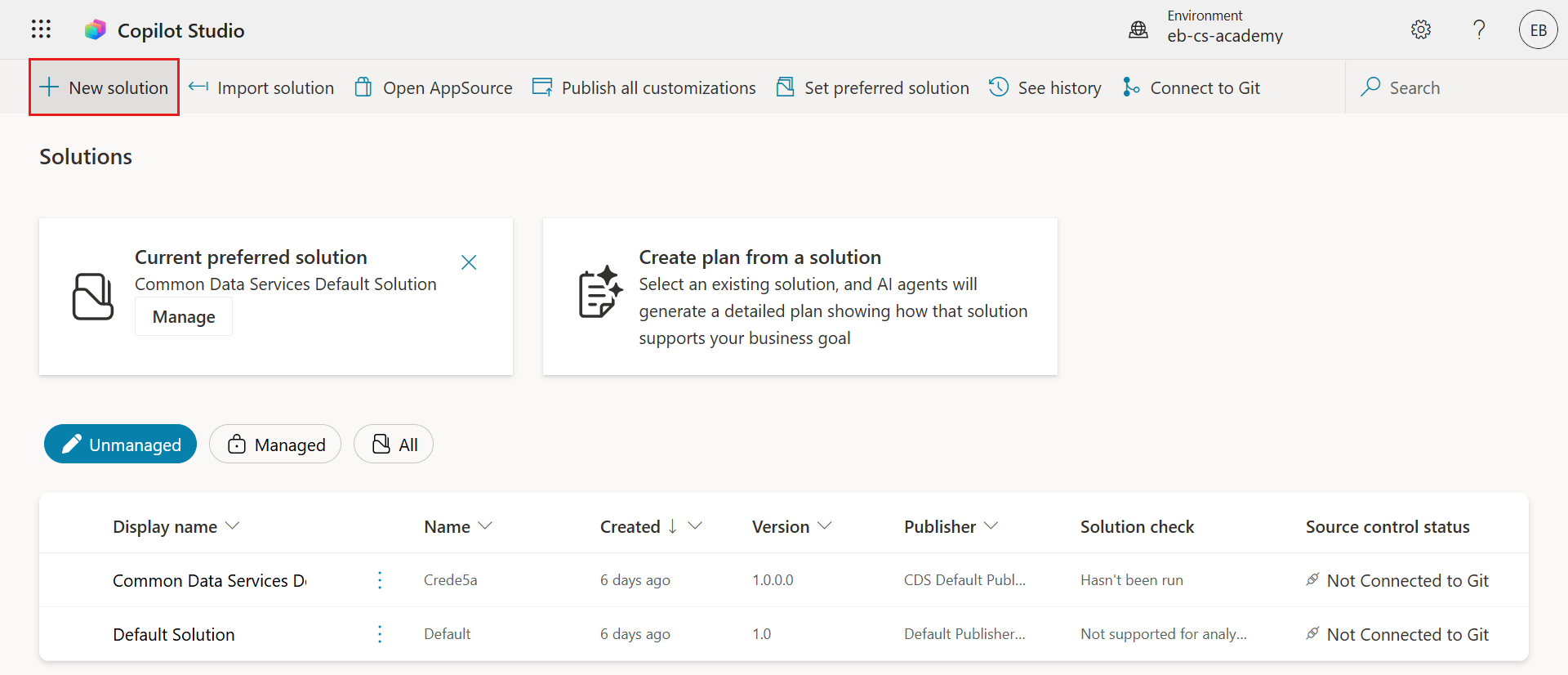Select the Unmanaged filter tab
The height and width of the screenshot is (675, 1568).
(120, 444)
